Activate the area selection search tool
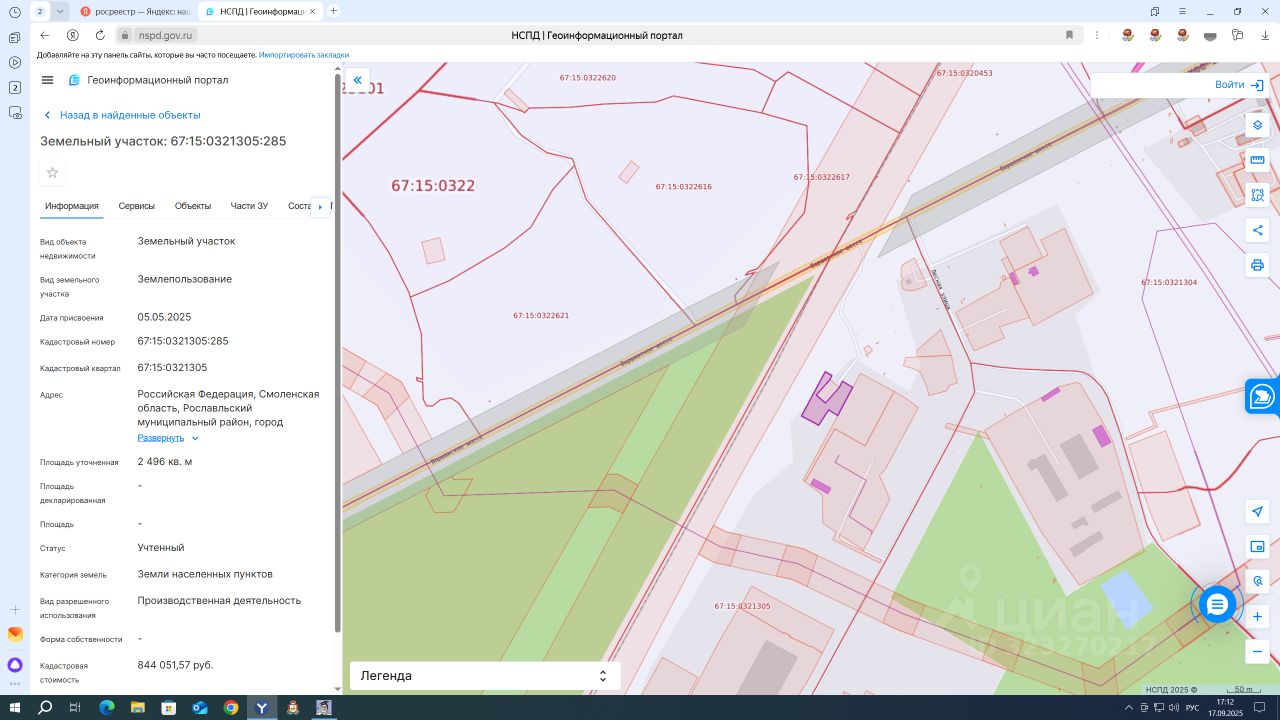This screenshot has width=1280, height=720. 1258,195
